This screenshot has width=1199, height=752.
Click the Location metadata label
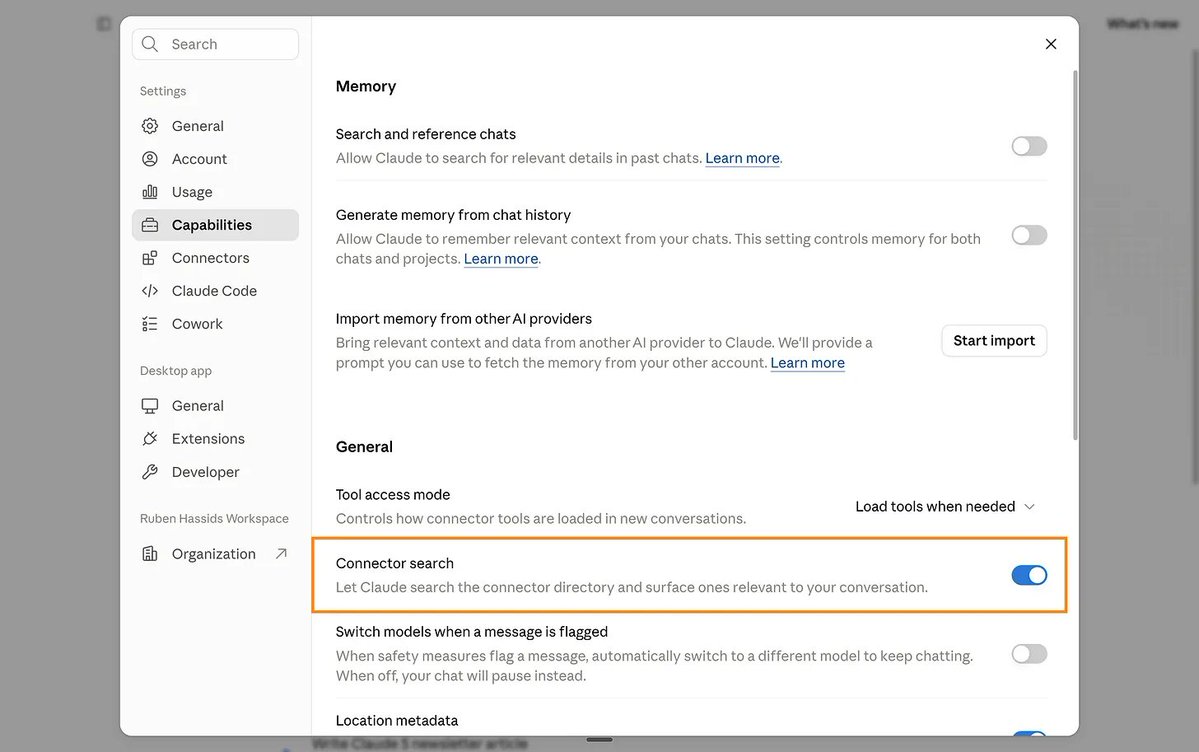[397, 720]
